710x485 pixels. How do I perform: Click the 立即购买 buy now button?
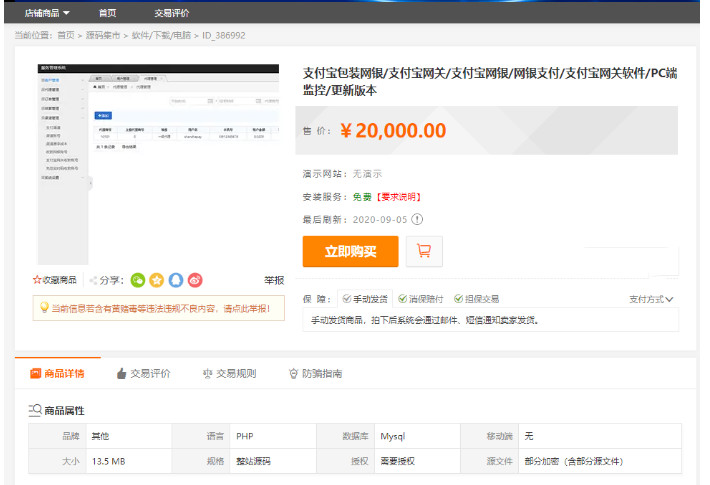[350, 251]
